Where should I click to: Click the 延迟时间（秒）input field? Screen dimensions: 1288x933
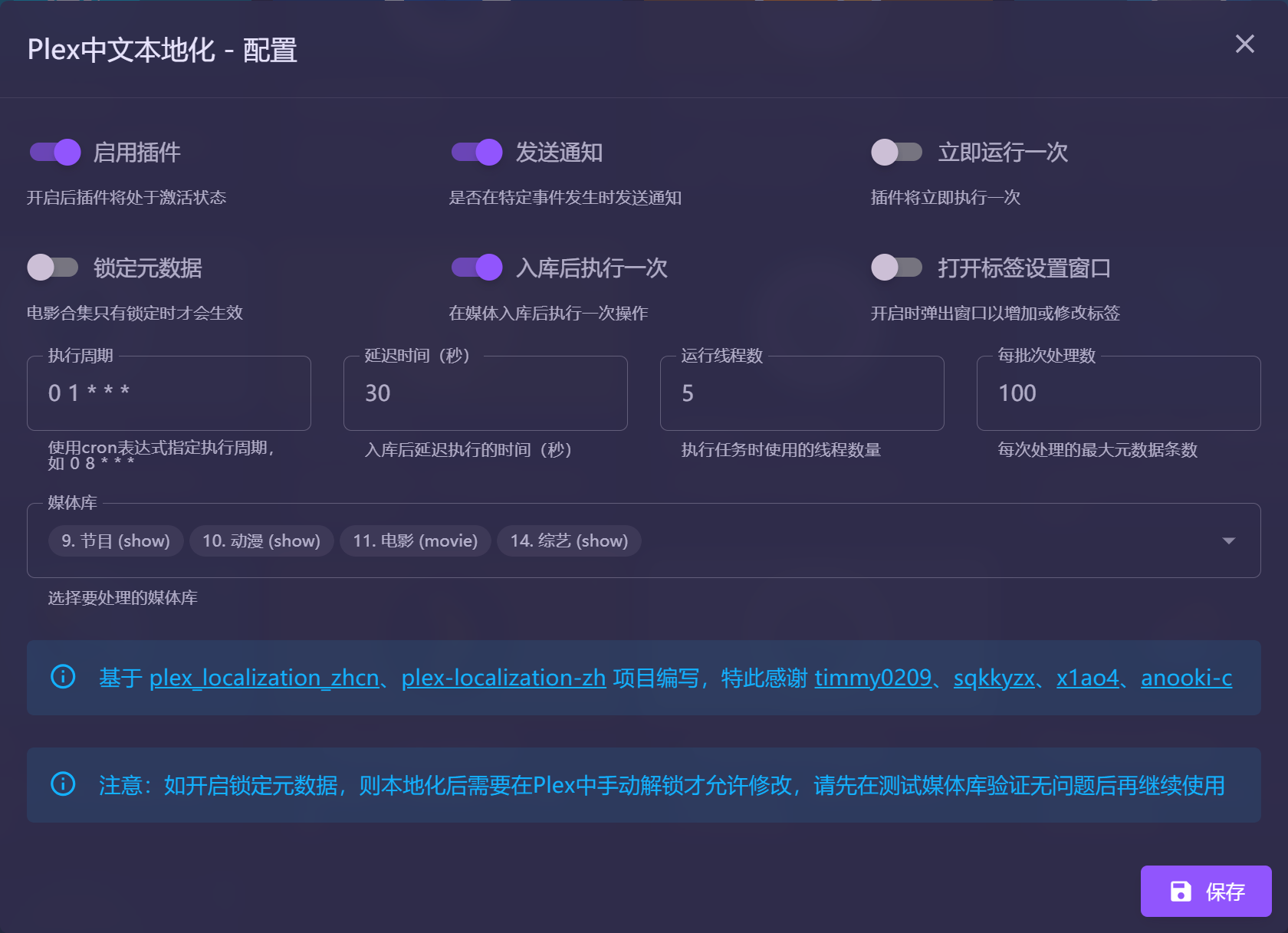click(x=485, y=393)
